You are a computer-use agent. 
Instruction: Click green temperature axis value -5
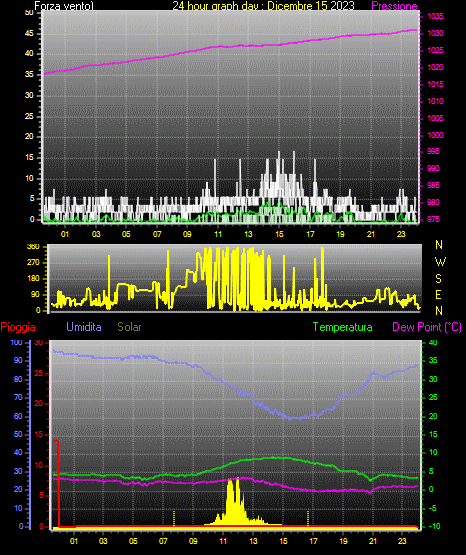(433, 508)
